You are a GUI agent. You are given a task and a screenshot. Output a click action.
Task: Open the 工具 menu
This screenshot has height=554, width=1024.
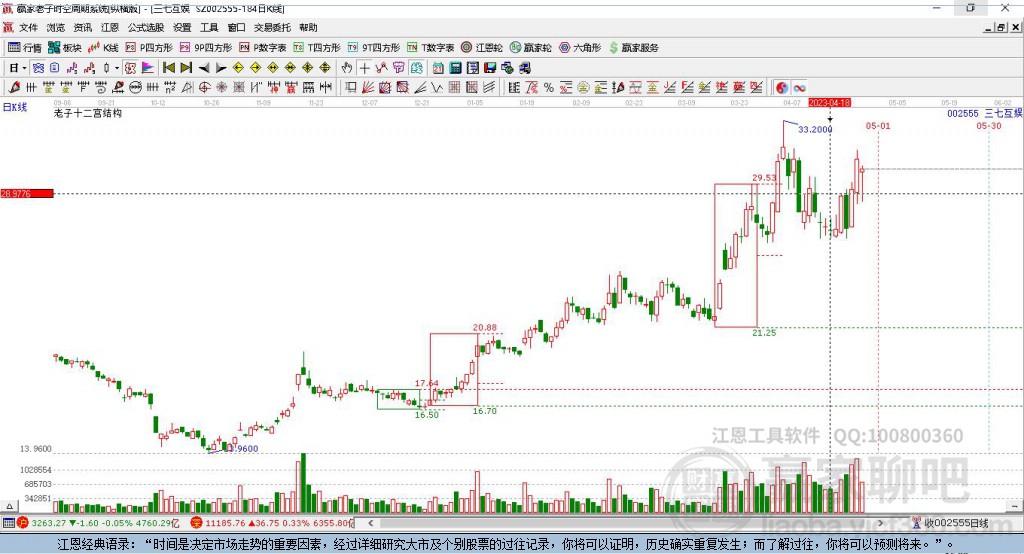coord(209,27)
